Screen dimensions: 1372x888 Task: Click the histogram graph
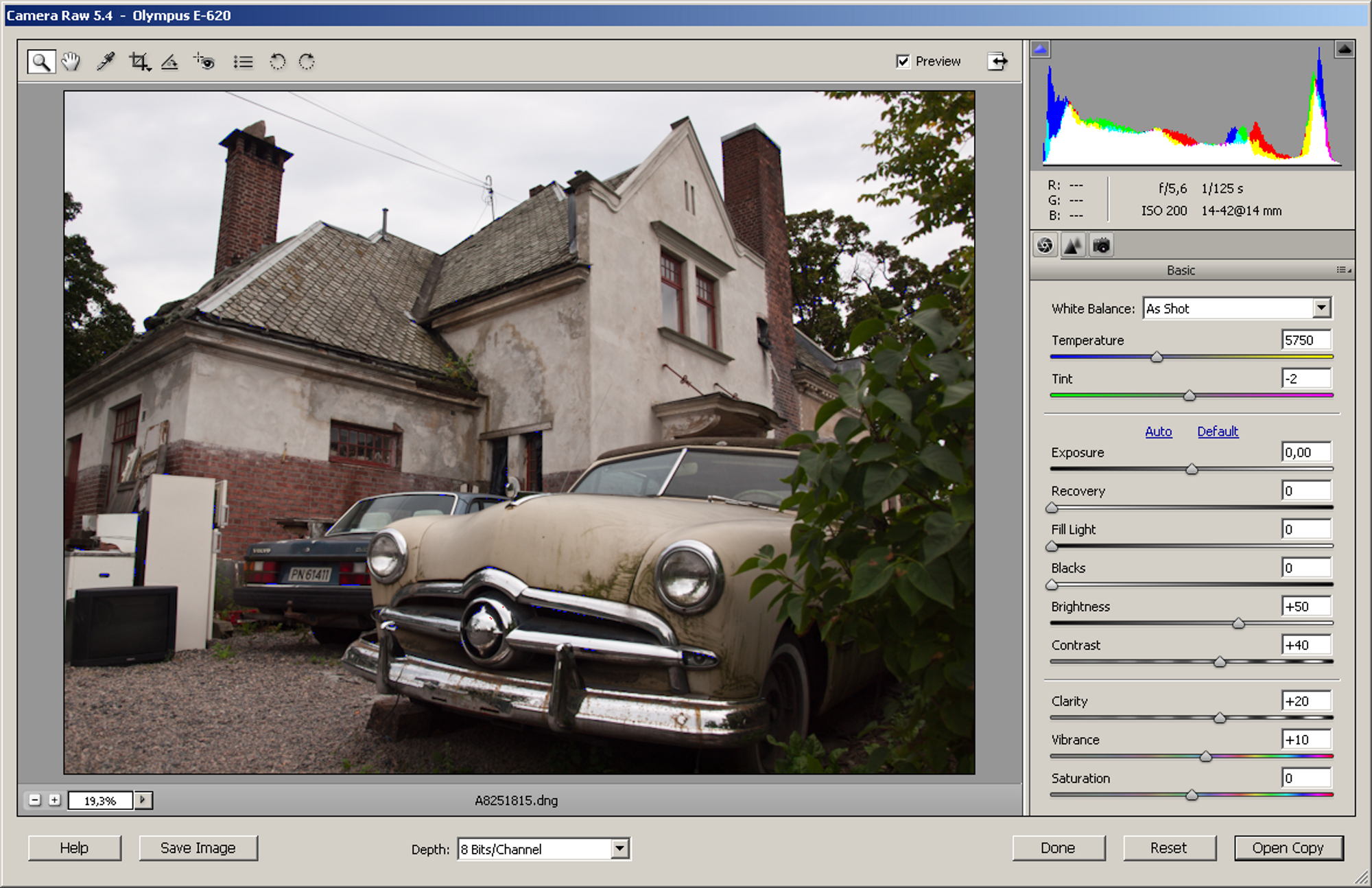(x=1192, y=105)
